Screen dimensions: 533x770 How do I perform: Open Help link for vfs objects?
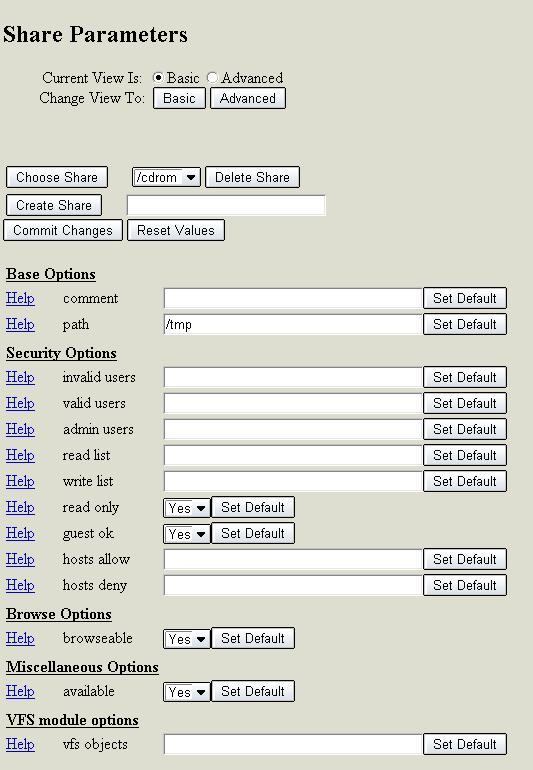tap(20, 744)
